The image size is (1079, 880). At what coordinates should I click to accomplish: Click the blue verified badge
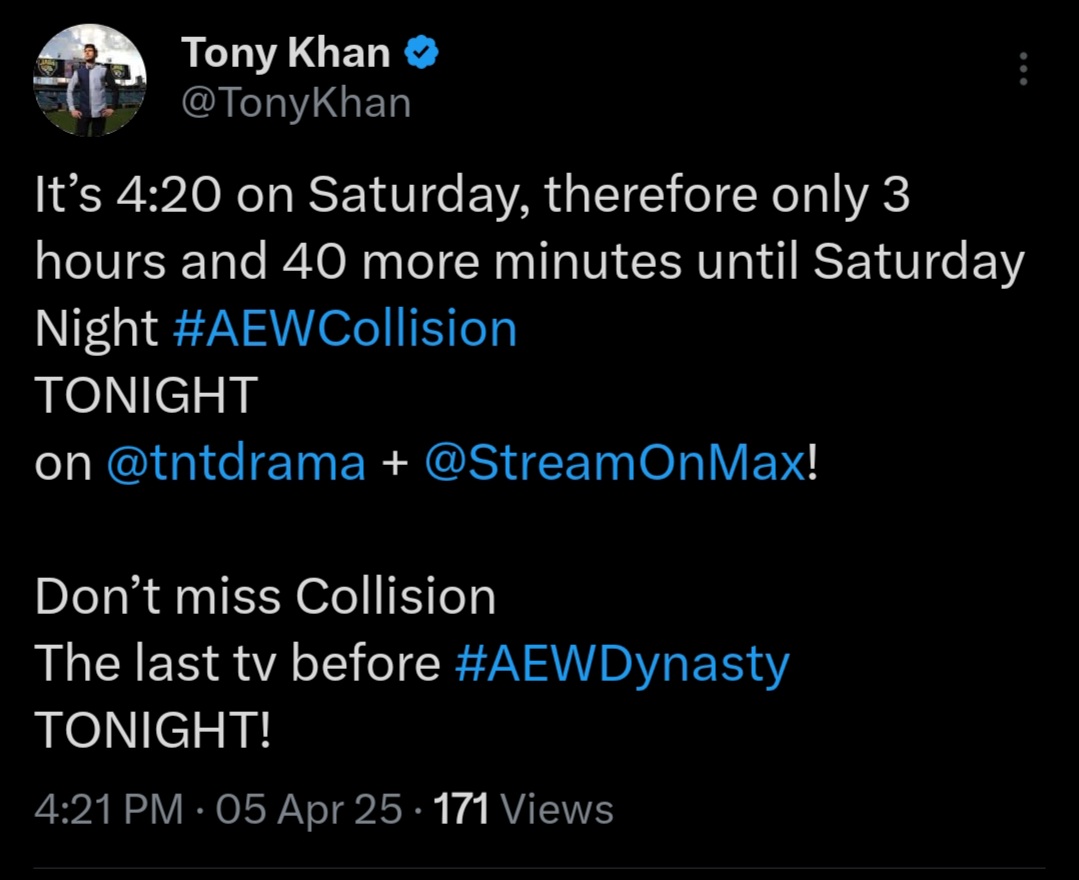[x=422, y=53]
